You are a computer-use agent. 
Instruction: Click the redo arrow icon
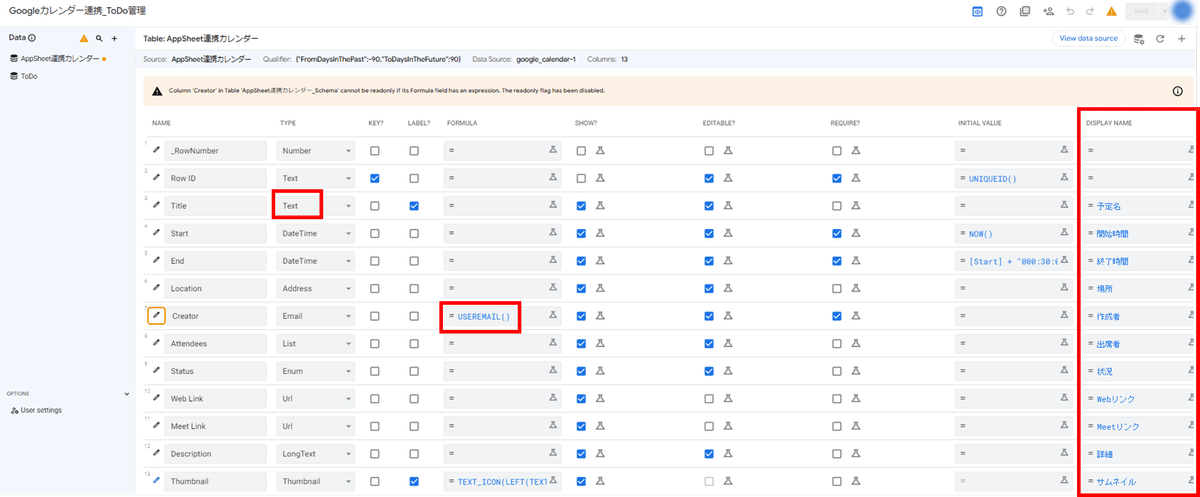click(x=1091, y=11)
